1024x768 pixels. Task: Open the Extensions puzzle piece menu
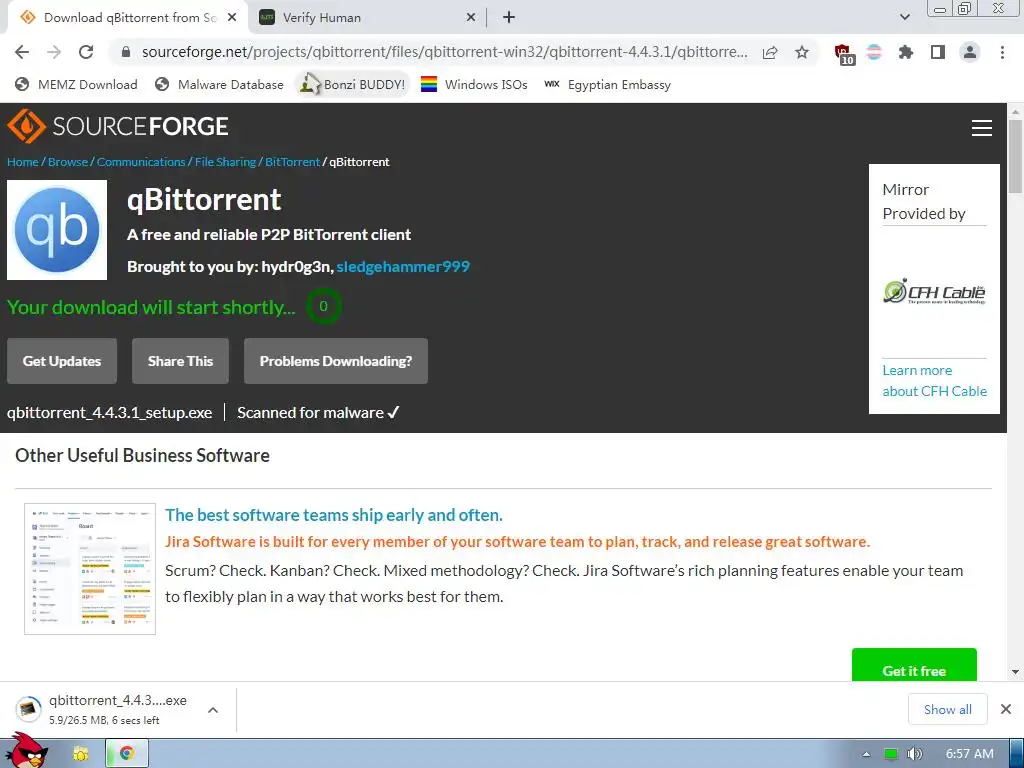(x=905, y=52)
